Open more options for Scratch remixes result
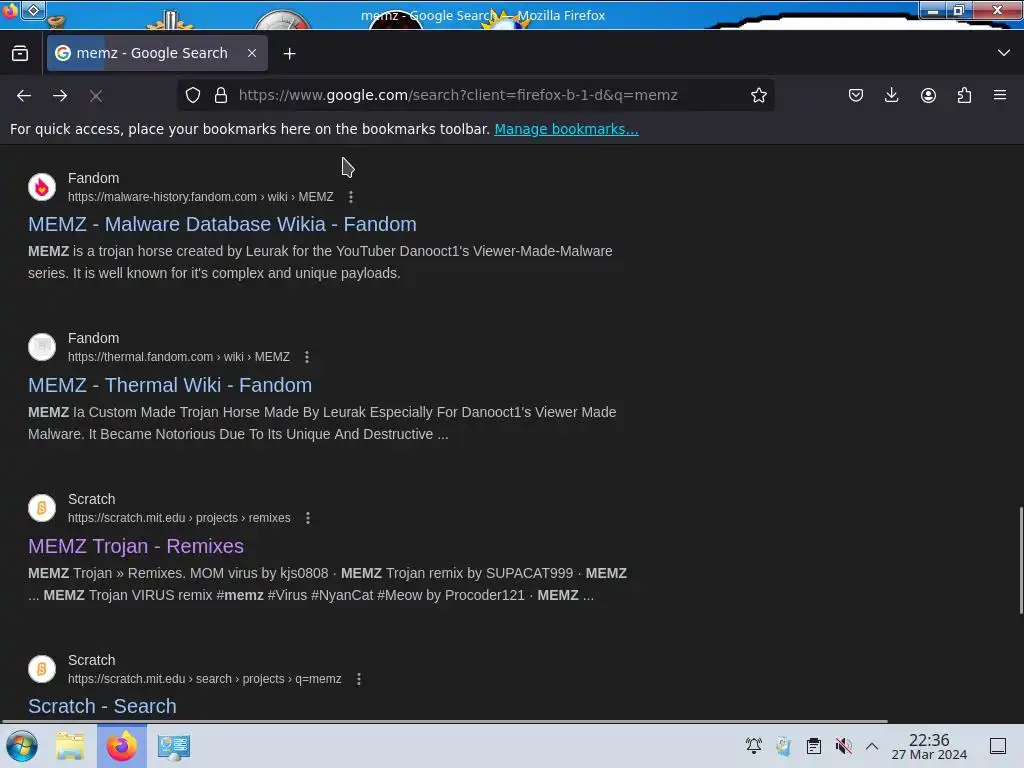Viewport: 1024px width, 768px height. coord(308,518)
